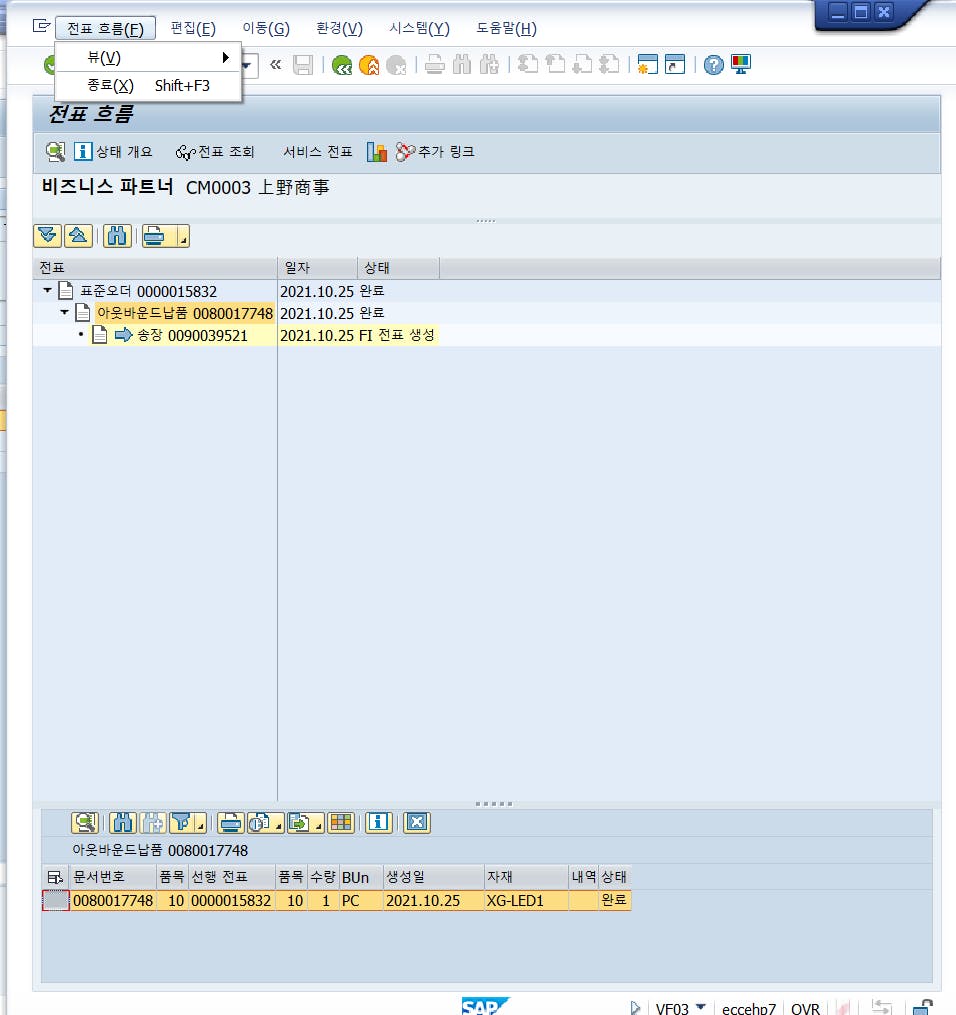Click the grid Find binoculars icon

click(x=123, y=823)
